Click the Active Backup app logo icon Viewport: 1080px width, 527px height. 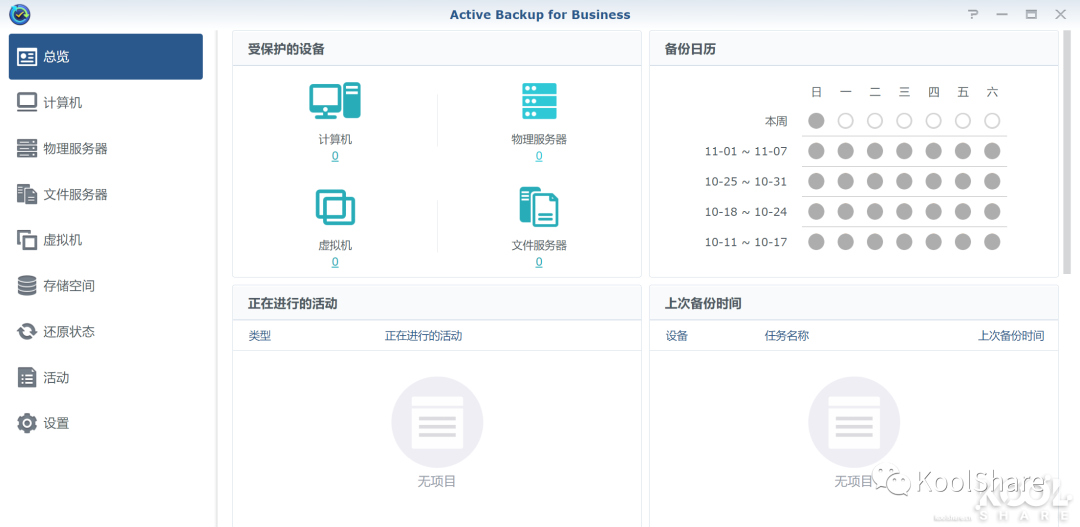(19, 14)
